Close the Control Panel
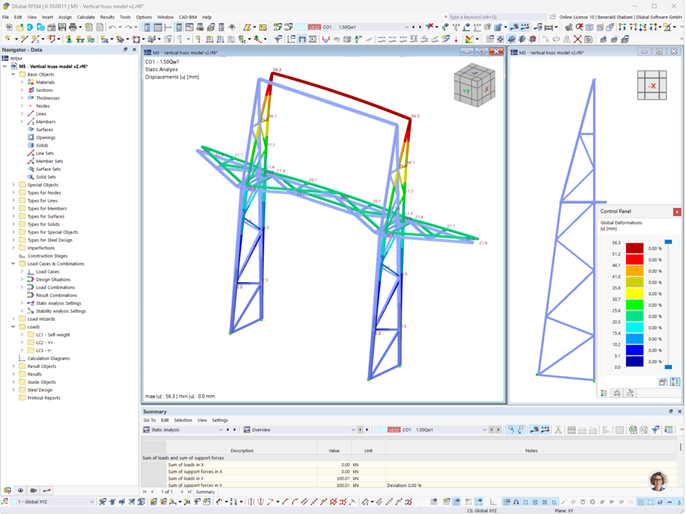The height and width of the screenshot is (514, 686). pos(677,212)
